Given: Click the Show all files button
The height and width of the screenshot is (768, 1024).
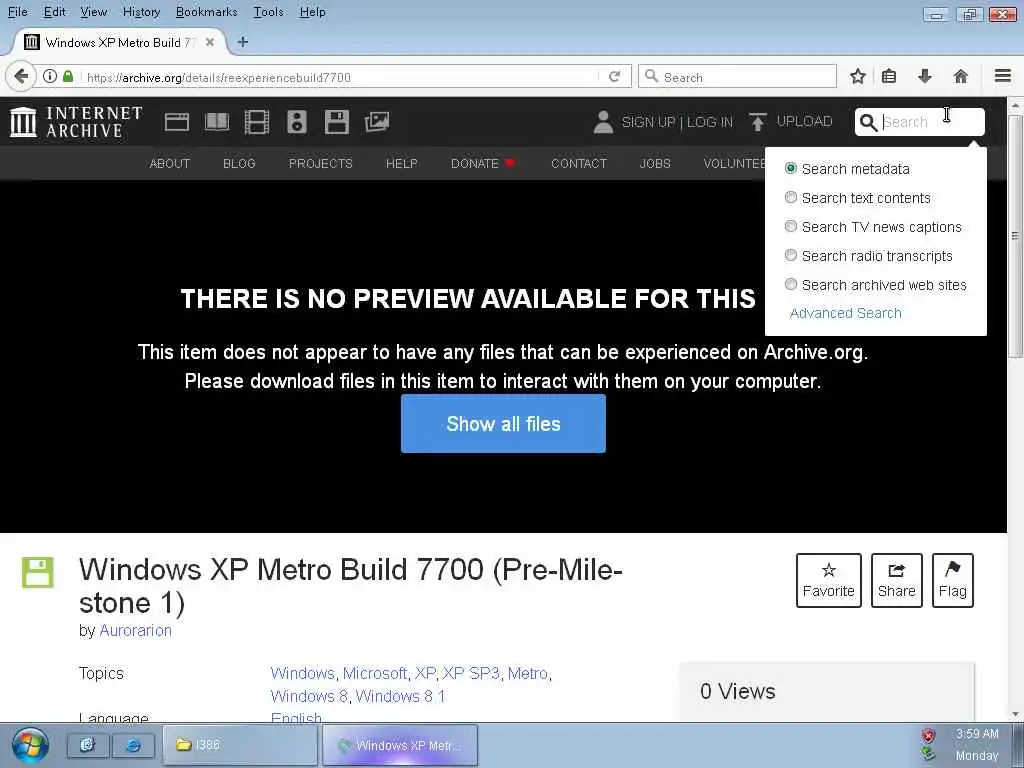Looking at the screenshot, I should (503, 423).
